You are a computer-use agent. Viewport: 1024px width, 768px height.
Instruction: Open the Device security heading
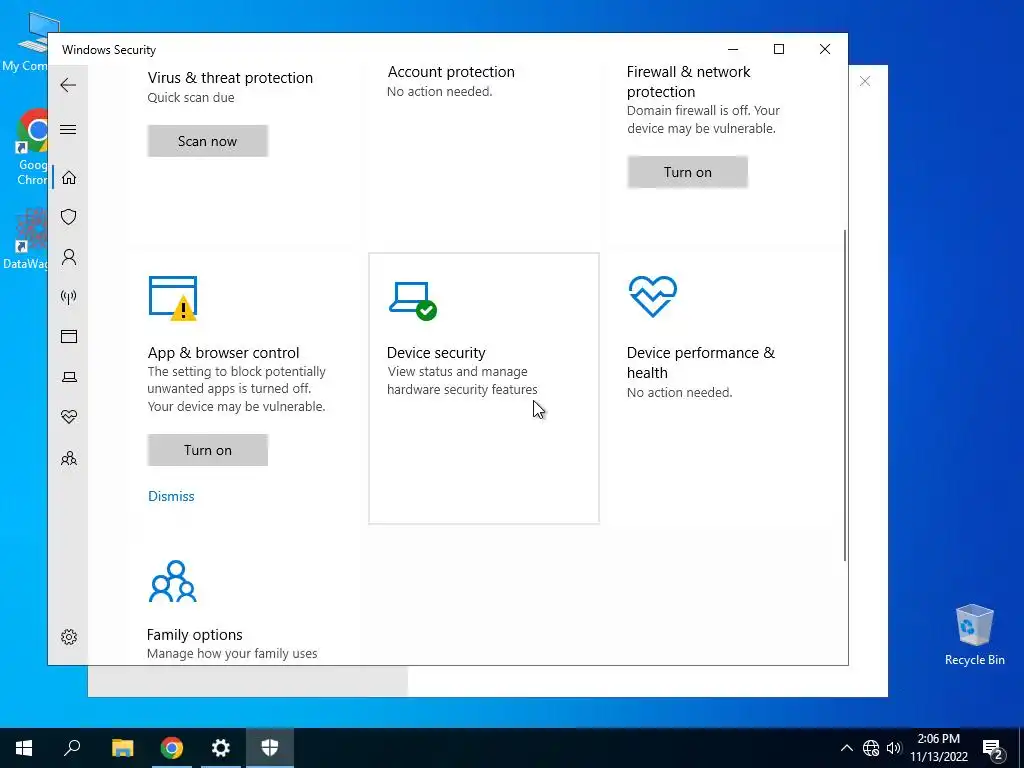pyautogui.click(x=436, y=353)
